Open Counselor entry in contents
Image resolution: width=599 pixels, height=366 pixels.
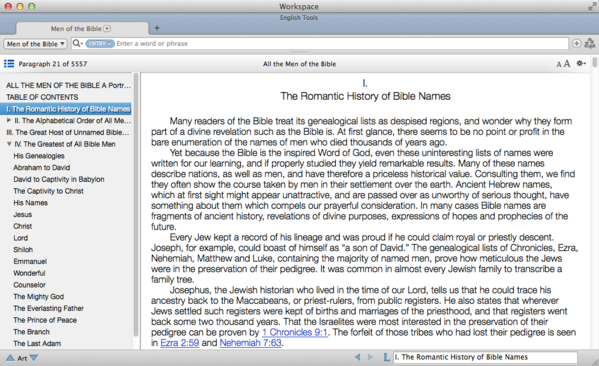click(x=29, y=285)
